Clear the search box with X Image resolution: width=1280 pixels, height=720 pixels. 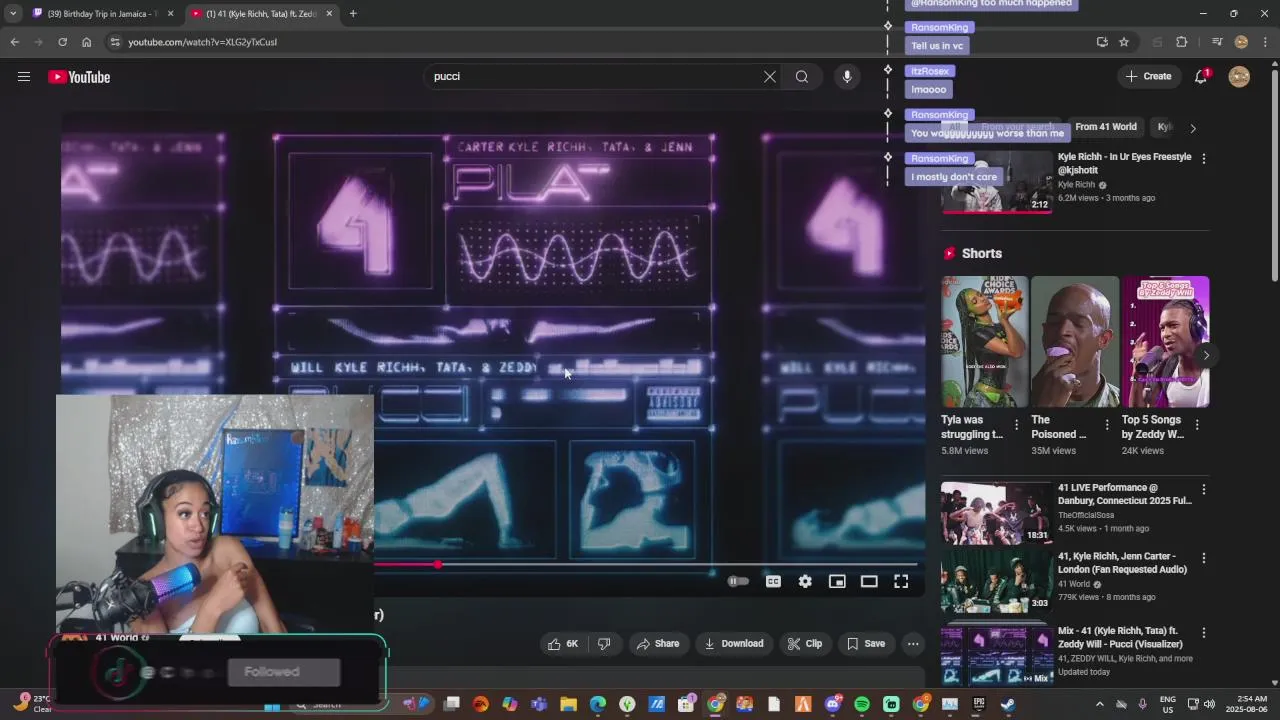click(x=770, y=77)
